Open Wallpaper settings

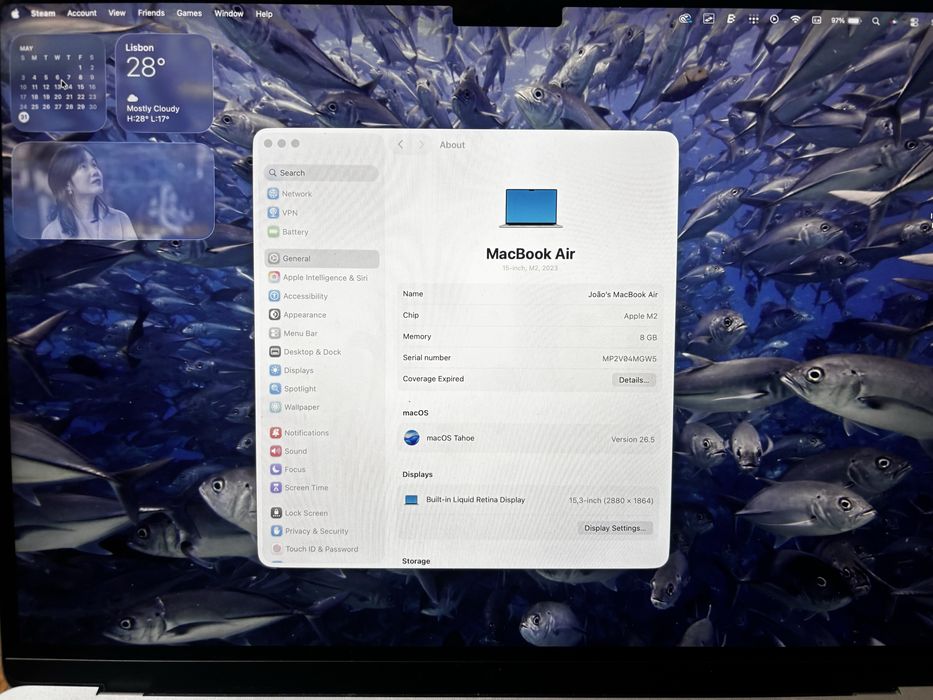[295, 407]
